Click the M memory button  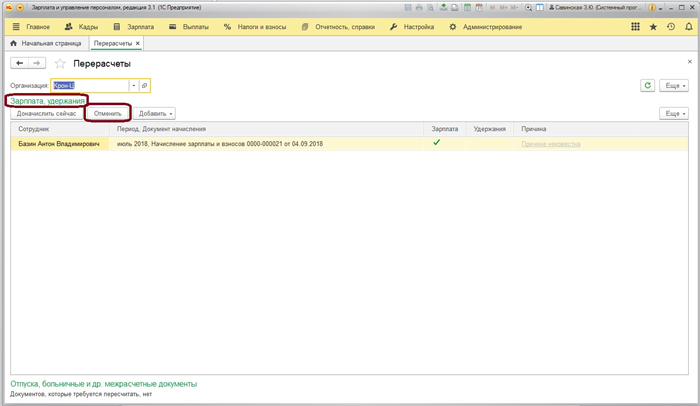click(492, 8)
